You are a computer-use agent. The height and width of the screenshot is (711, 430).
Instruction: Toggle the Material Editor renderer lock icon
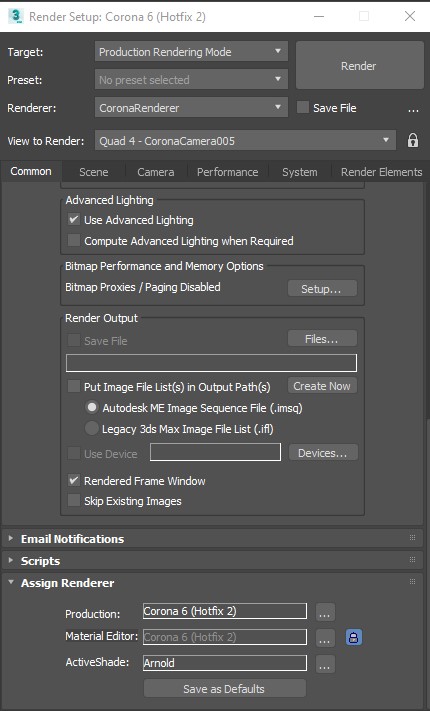coord(354,637)
